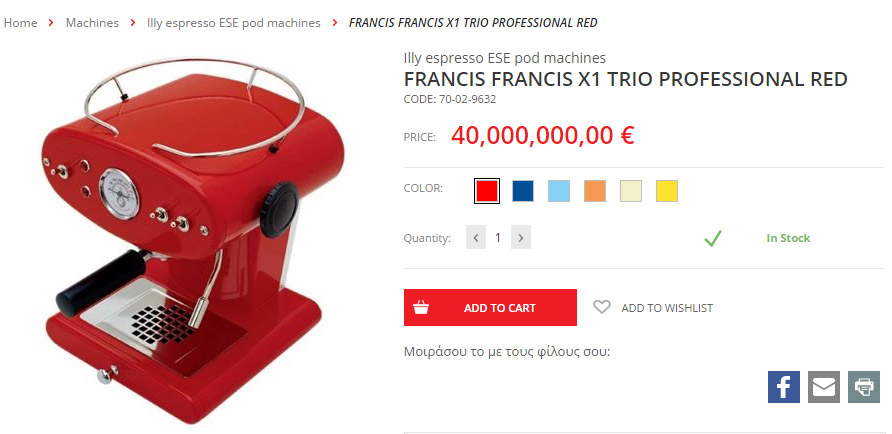The width and height of the screenshot is (892, 434).
Task: Open Illy espresso ESE pod machines breadcrumb
Action: pos(234,23)
